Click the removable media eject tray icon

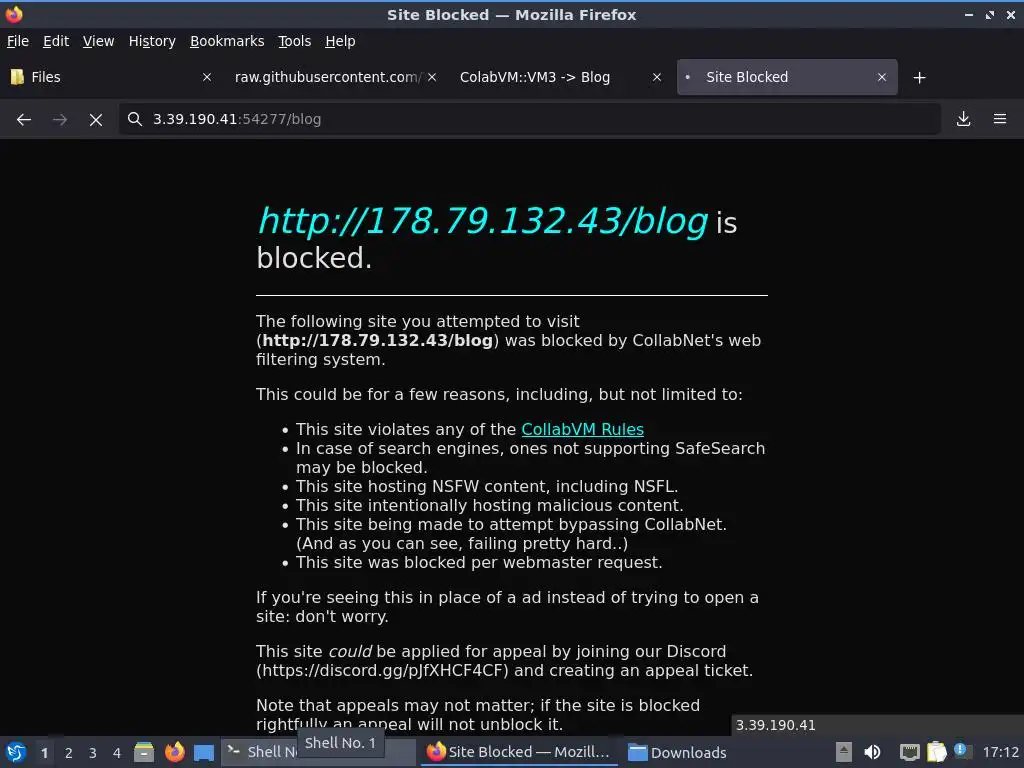844,752
